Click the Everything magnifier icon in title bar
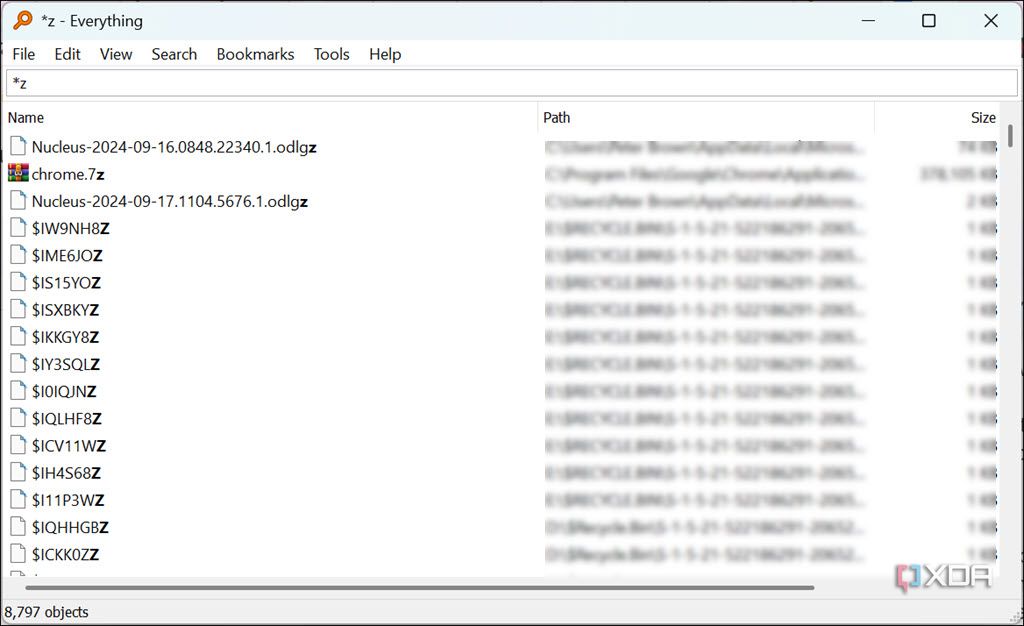This screenshot has width=1024, height=626. point(22,20)
